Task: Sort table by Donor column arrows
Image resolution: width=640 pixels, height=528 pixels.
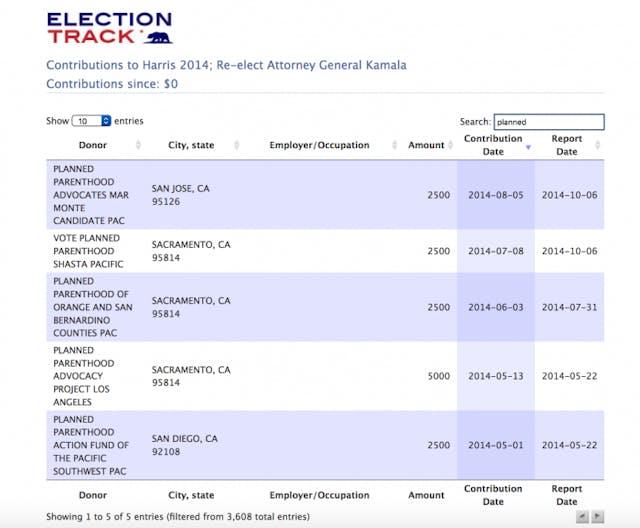Action: tap(138, 145)
